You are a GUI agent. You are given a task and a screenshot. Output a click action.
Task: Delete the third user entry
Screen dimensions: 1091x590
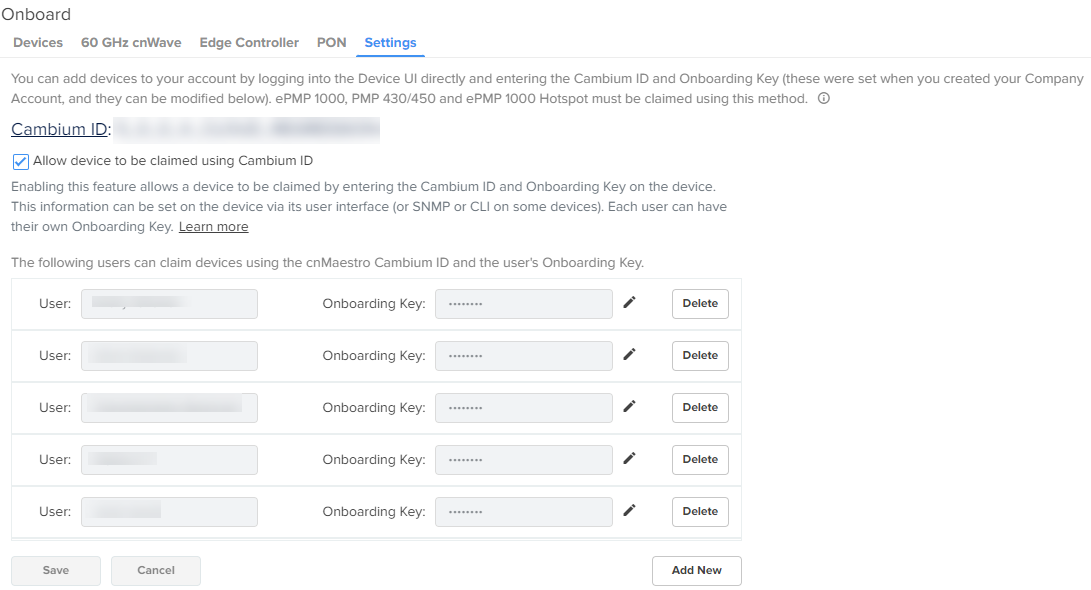[x=700, y=408]
